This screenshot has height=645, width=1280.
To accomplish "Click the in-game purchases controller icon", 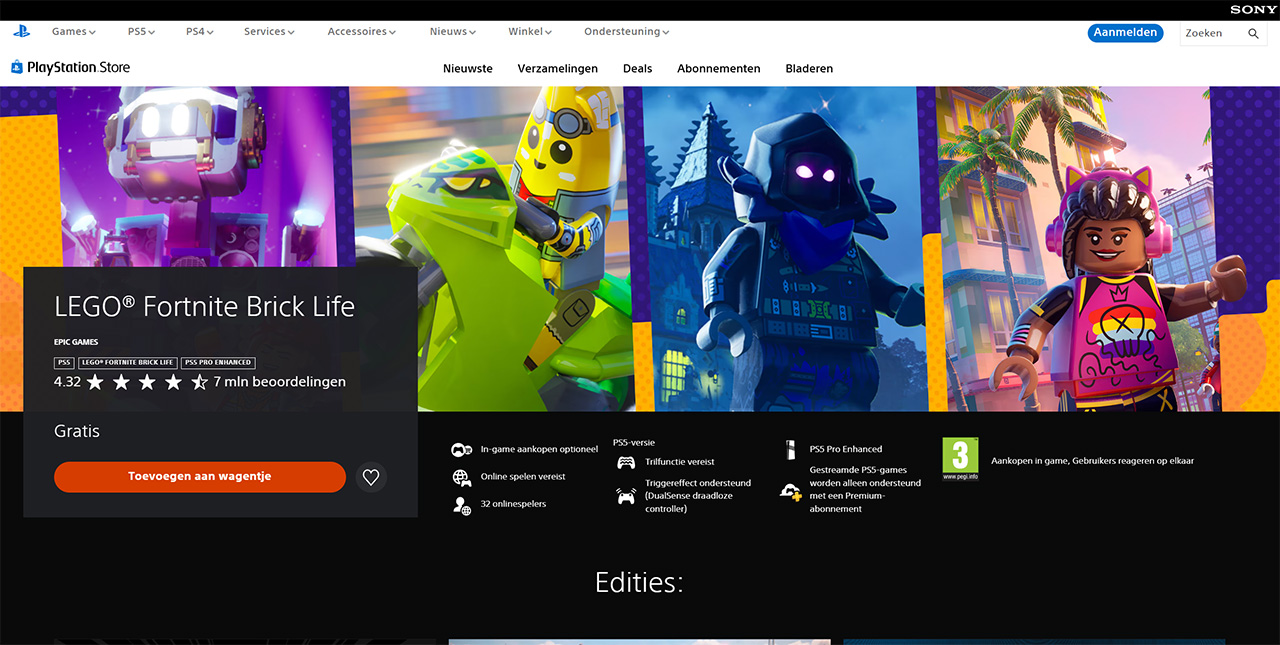I will [x=461, y=450].
